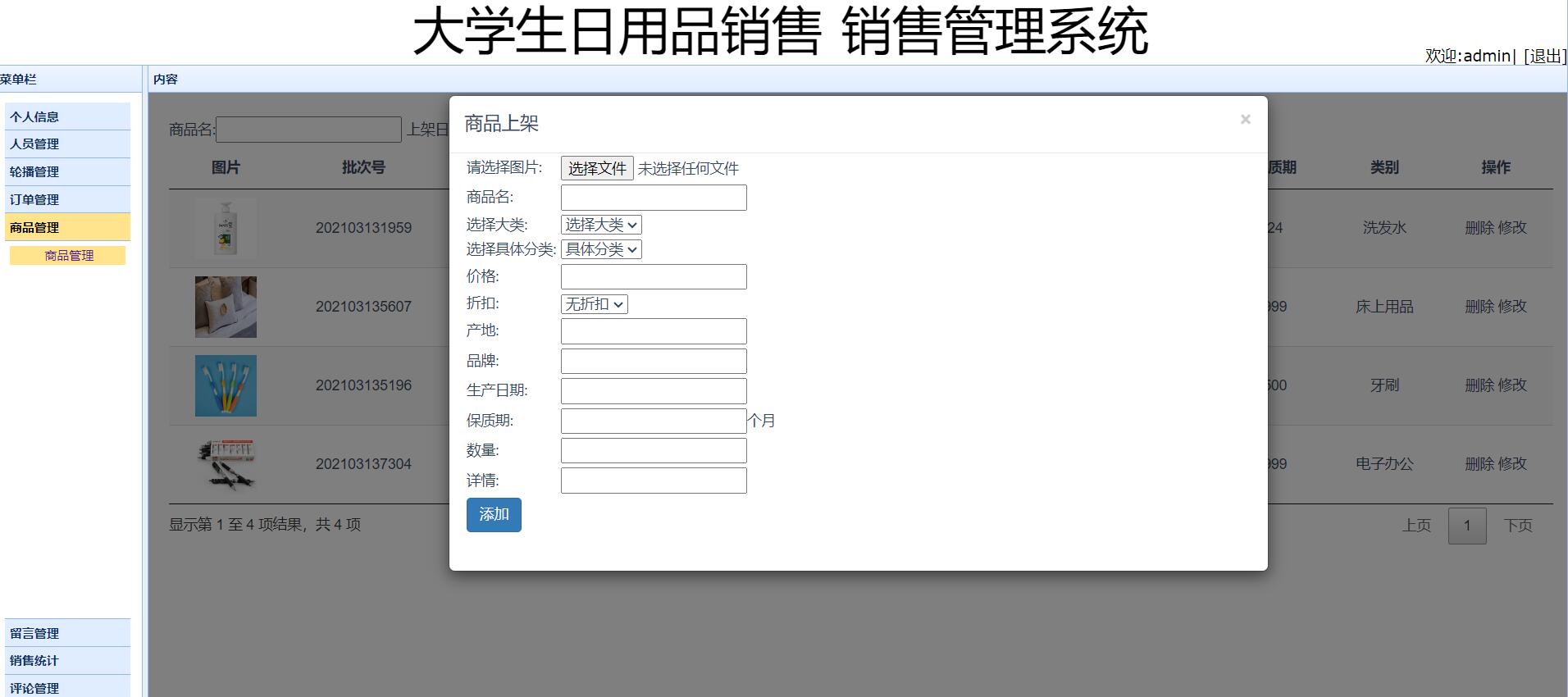The height and width of the screenshot is (697, 1568).
Task: Click 修改 in the 床上用品 row
Action: tap(1512, 307)
